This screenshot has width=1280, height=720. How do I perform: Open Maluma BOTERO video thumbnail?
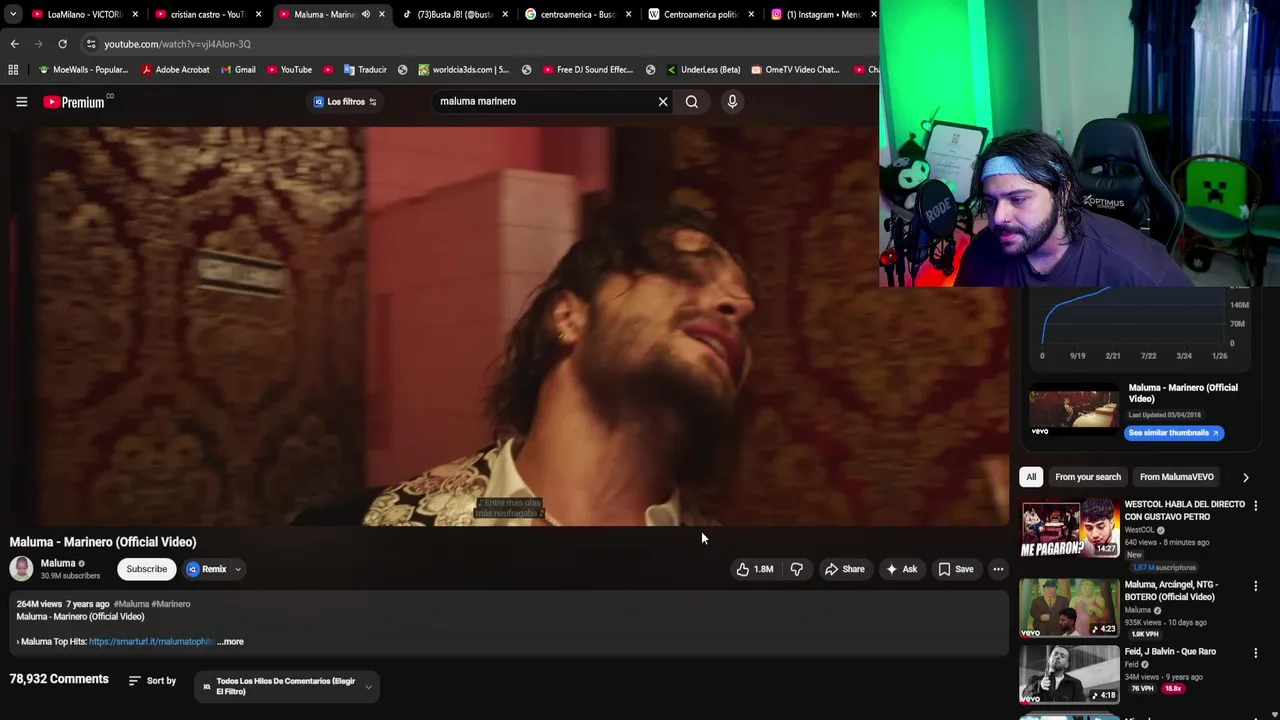pos(1070,607)
